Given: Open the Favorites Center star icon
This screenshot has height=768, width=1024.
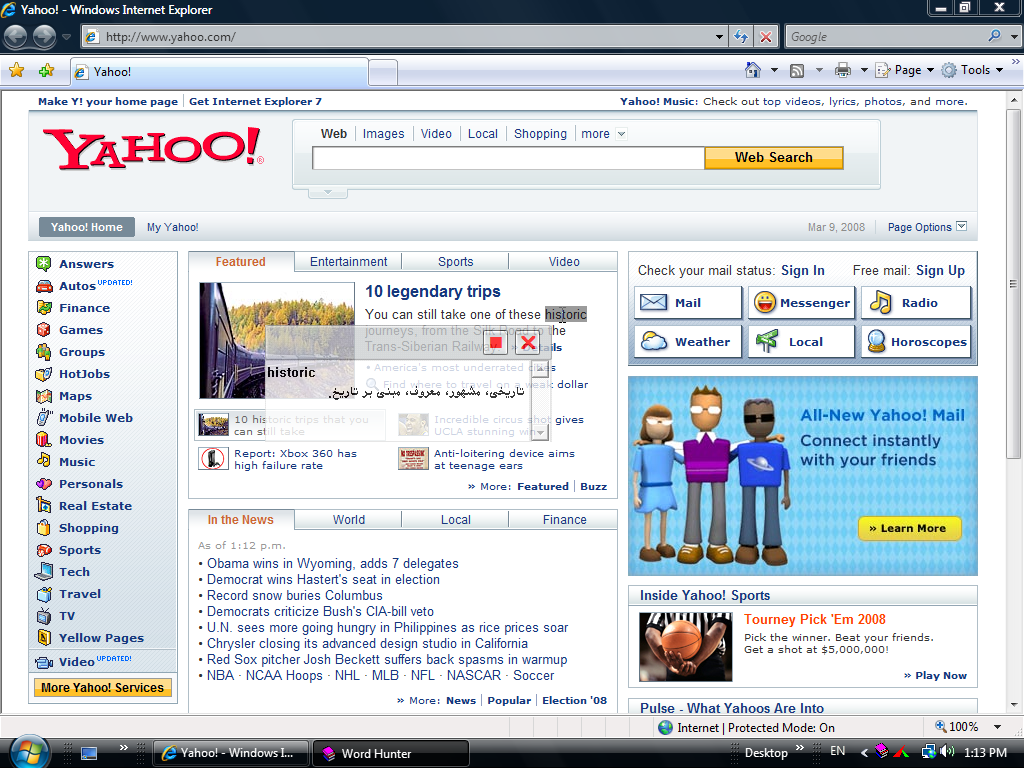Looking at the screenshot, I should pos(17,71).
